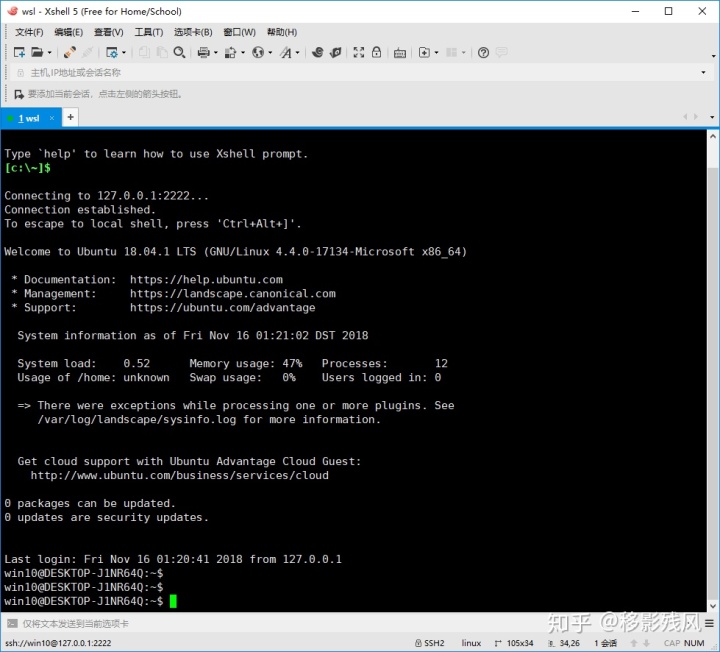
Task: Open the compose bar hamburger menu
Action: (x=709, y=624)
